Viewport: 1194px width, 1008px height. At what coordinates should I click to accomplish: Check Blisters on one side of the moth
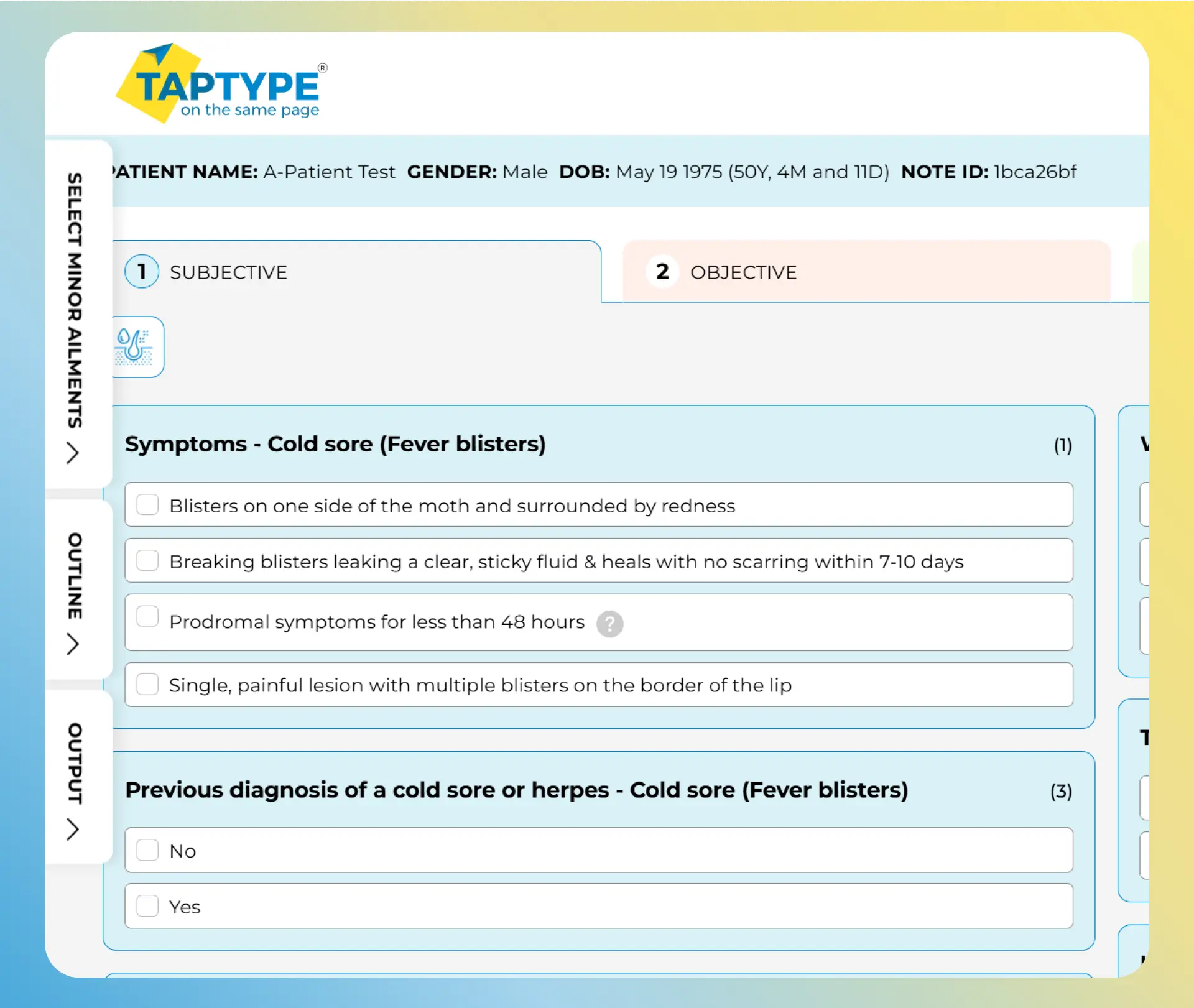click(147, 504)
